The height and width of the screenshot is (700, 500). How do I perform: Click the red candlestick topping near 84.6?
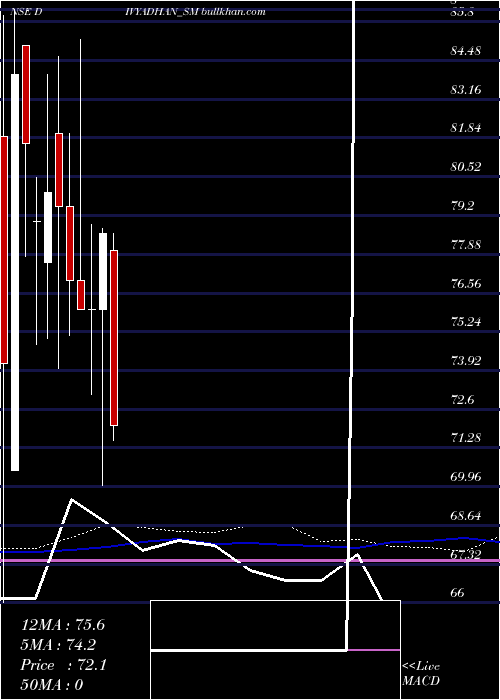(26, 94)
